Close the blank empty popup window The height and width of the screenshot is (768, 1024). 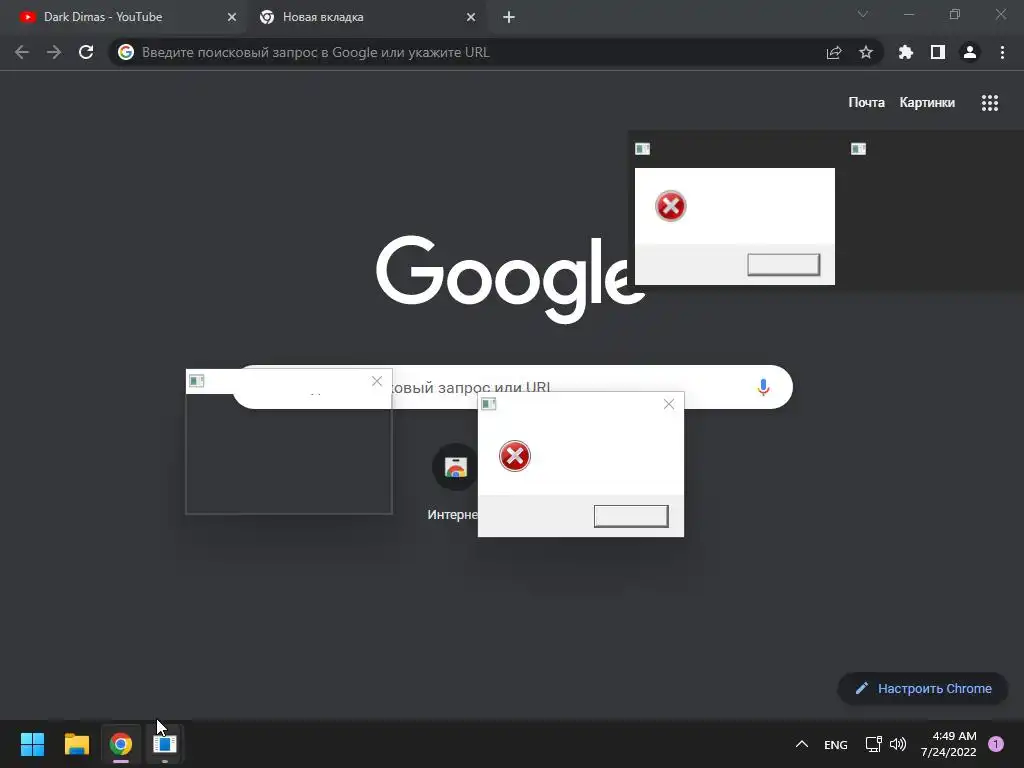tap(377, 381)
